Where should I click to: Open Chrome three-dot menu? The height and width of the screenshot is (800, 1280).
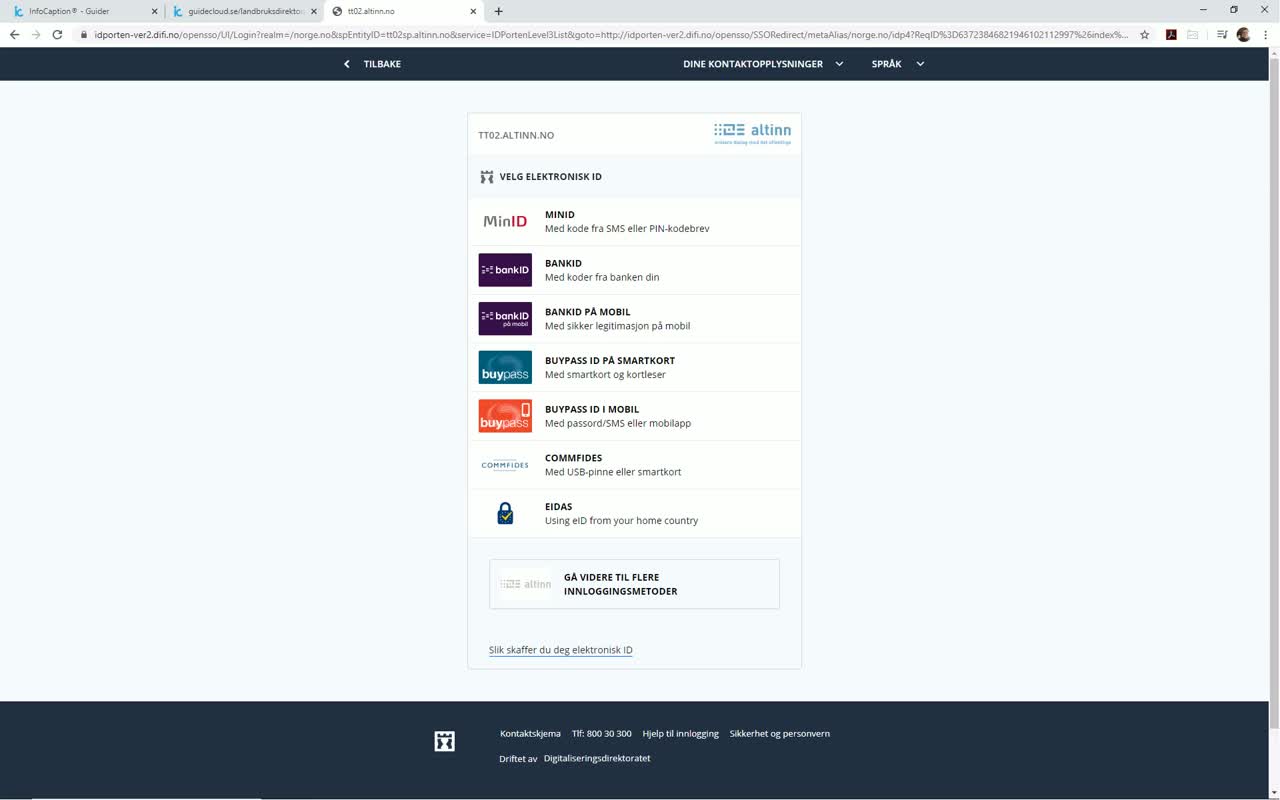pos(1265,34)
